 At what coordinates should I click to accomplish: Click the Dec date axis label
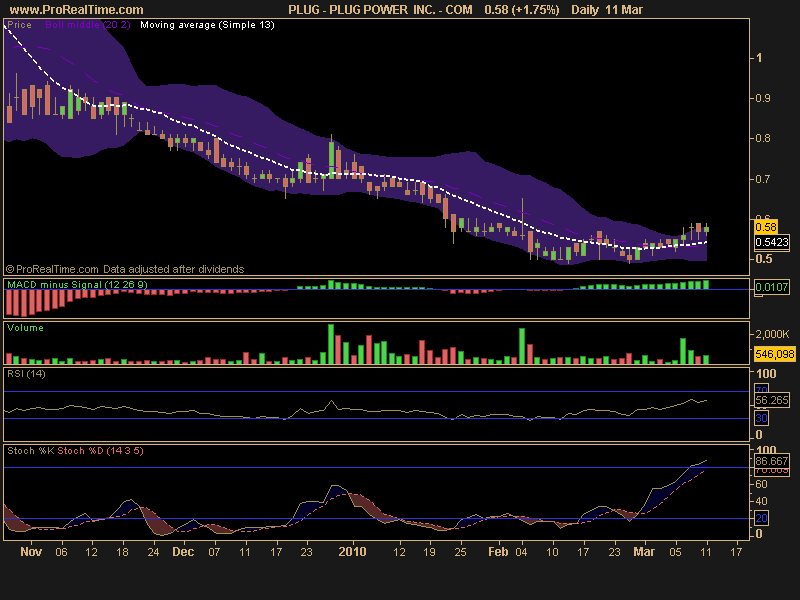point(183,552)
